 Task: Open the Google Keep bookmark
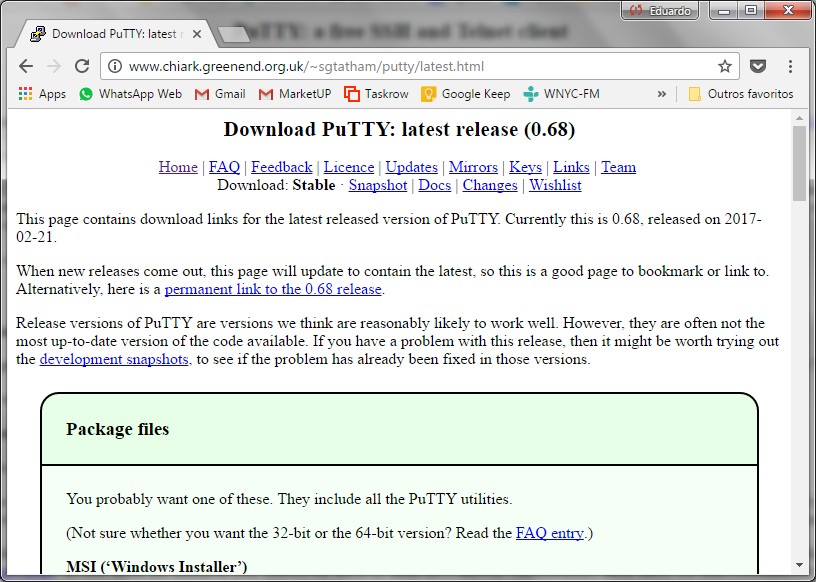coord(466,94)
